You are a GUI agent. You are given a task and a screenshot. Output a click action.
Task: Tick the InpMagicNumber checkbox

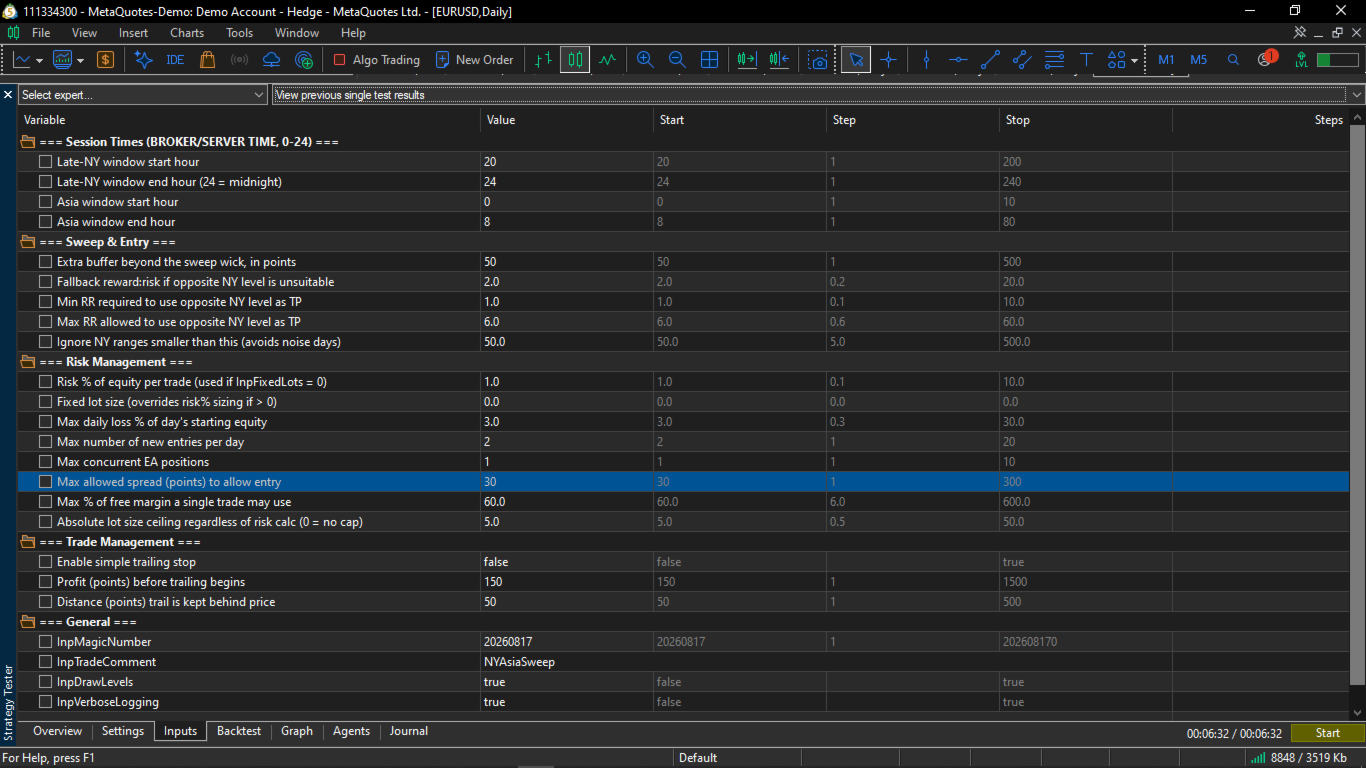click(x=46, y=642)
